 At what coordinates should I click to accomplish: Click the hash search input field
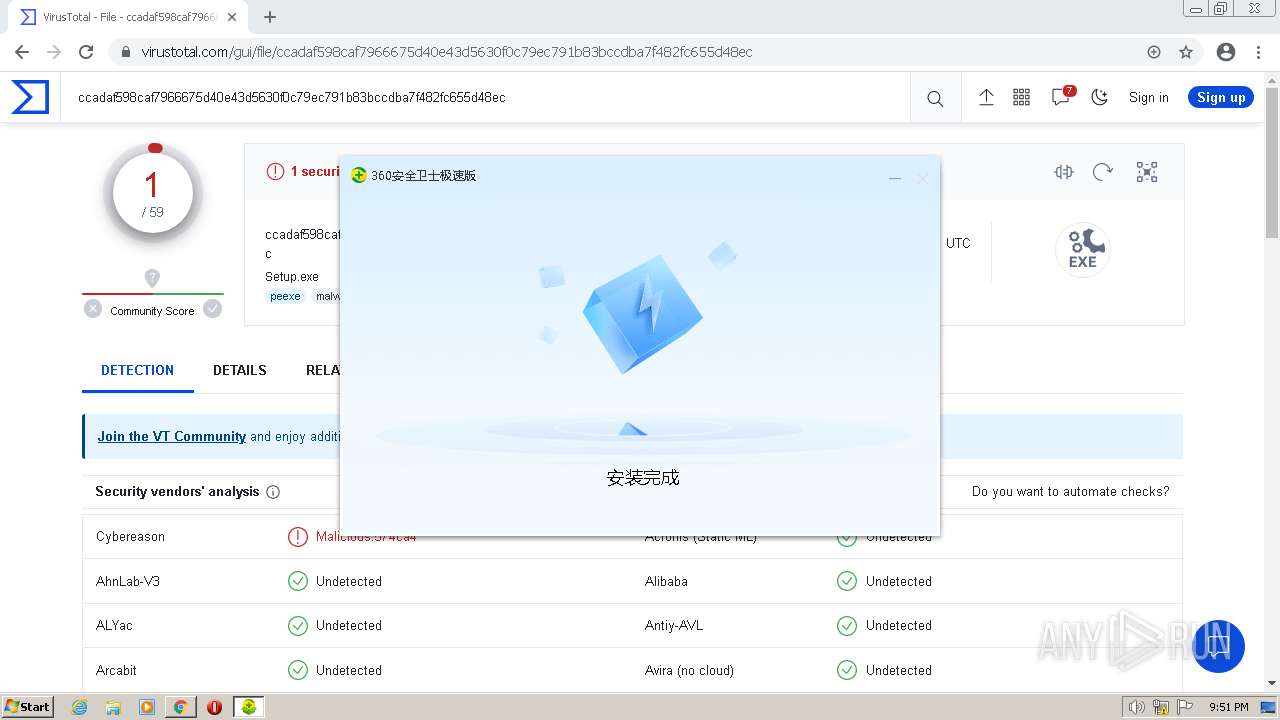tap(485, 97)
